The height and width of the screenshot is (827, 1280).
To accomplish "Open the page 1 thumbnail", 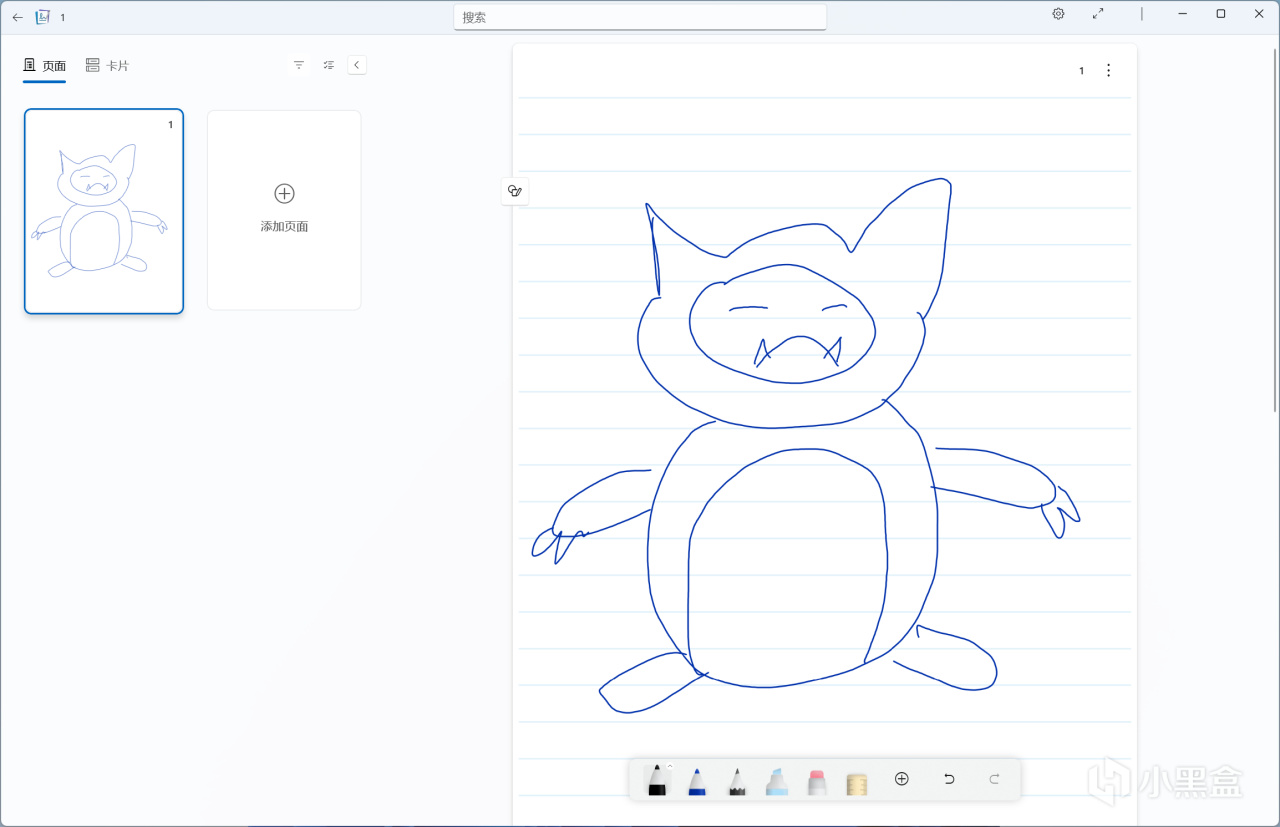I will click(104, 211).
